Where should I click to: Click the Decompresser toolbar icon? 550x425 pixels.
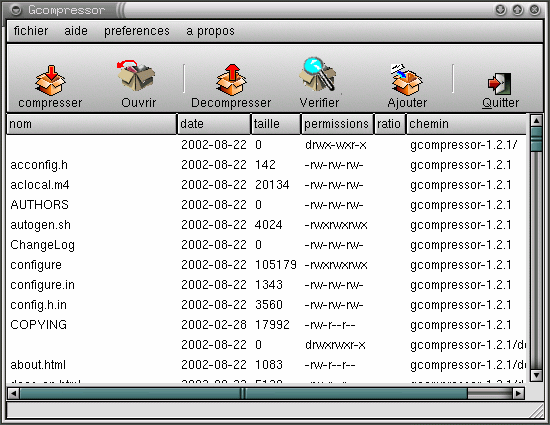pos(231,80)
